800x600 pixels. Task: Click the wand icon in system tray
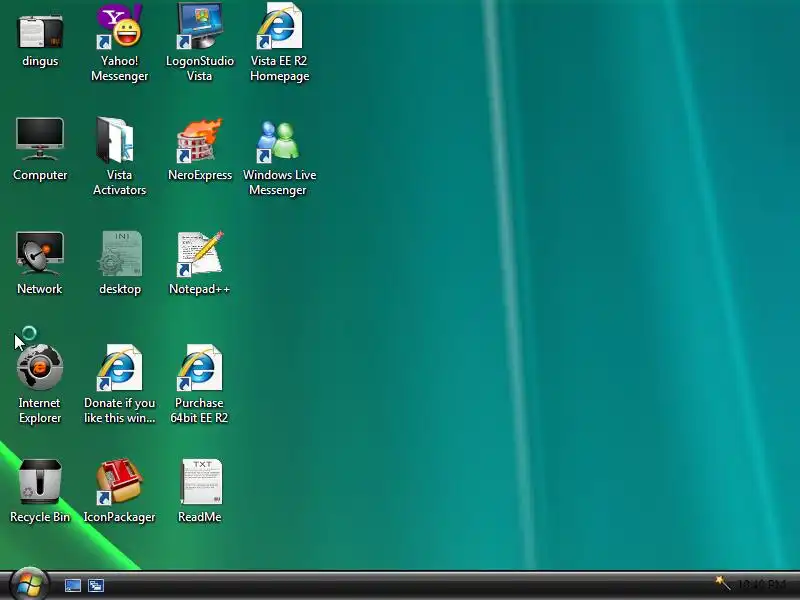[x=722, y=583]
